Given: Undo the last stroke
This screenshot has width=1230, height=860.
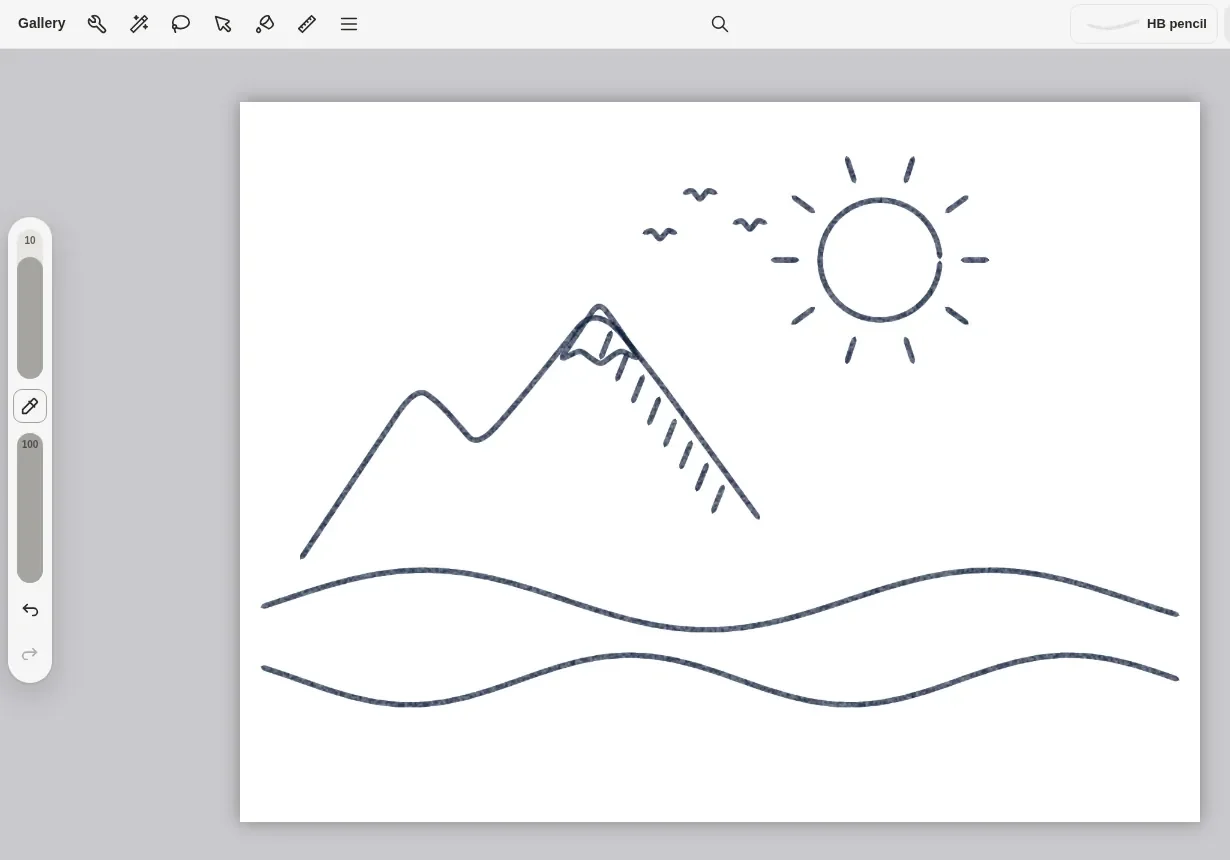Looking at the screenshot, I should click(30, 610).
